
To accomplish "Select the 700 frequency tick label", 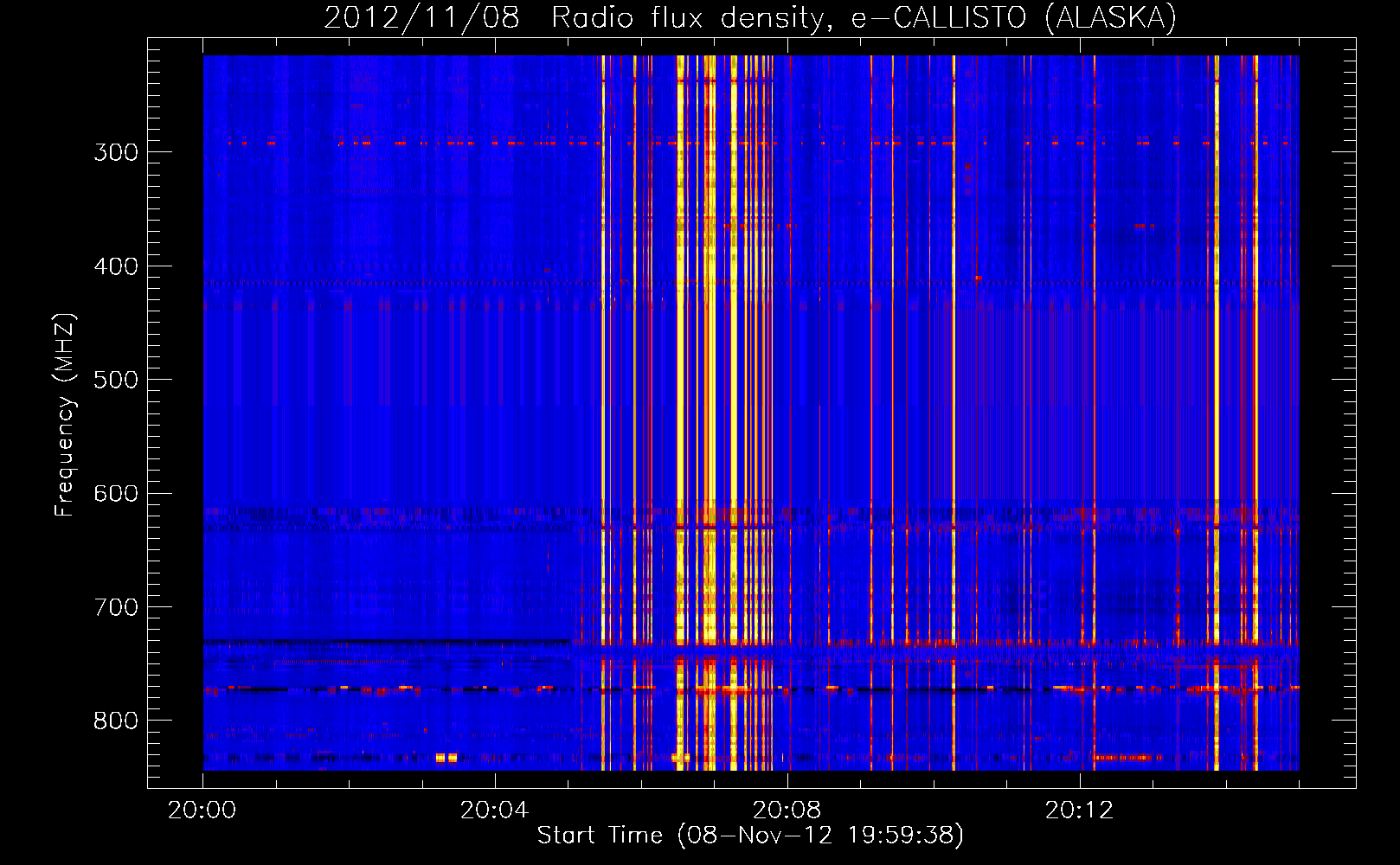I will pos(116,607).
